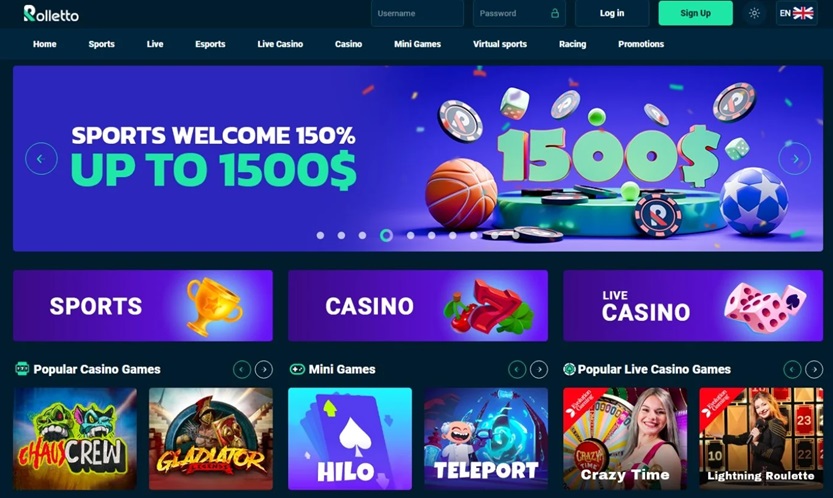833x498 pixels.
Task: Click the Log in button
Action: click(x=612, y=13)
